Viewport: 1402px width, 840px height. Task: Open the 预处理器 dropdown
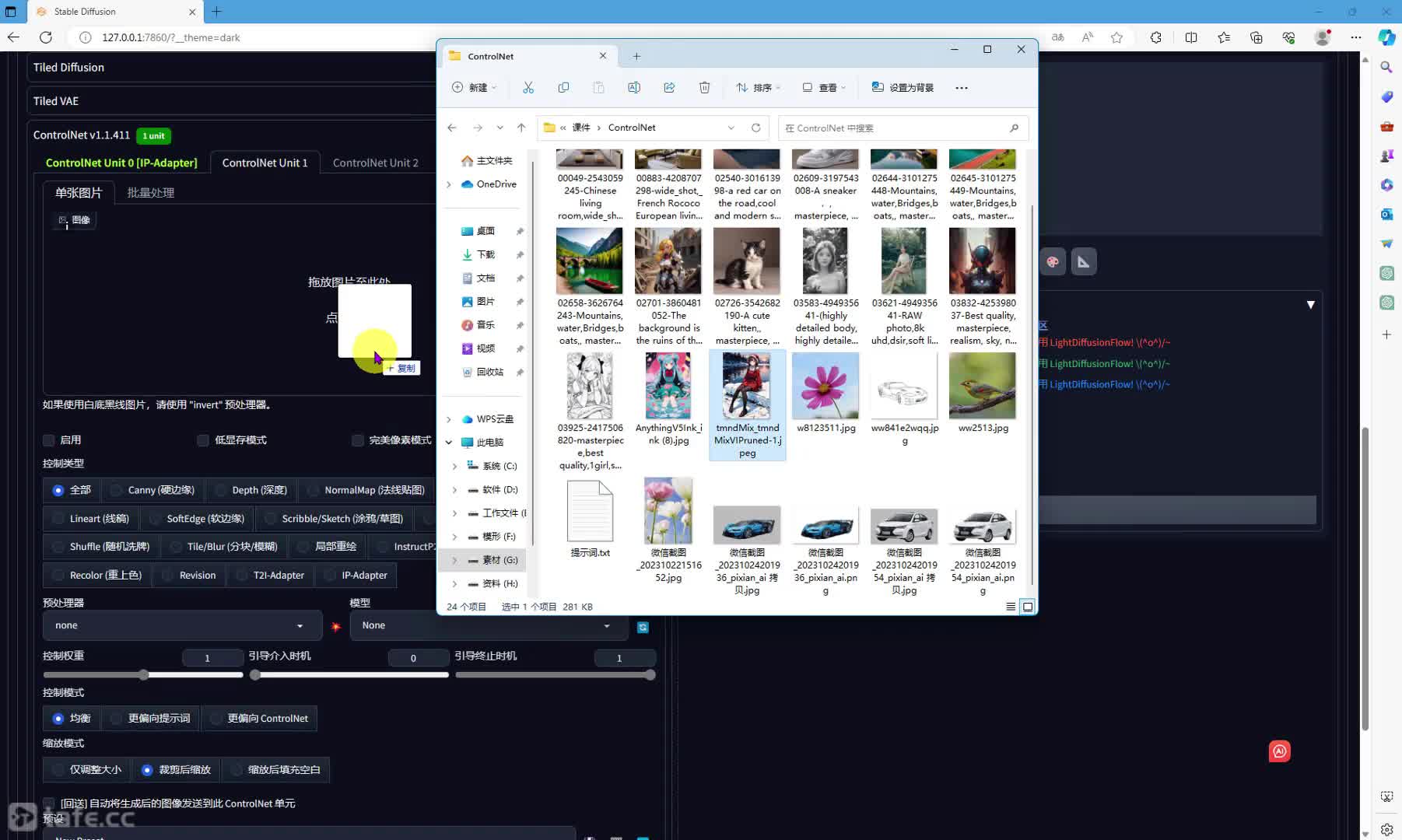tap(182, 625)
